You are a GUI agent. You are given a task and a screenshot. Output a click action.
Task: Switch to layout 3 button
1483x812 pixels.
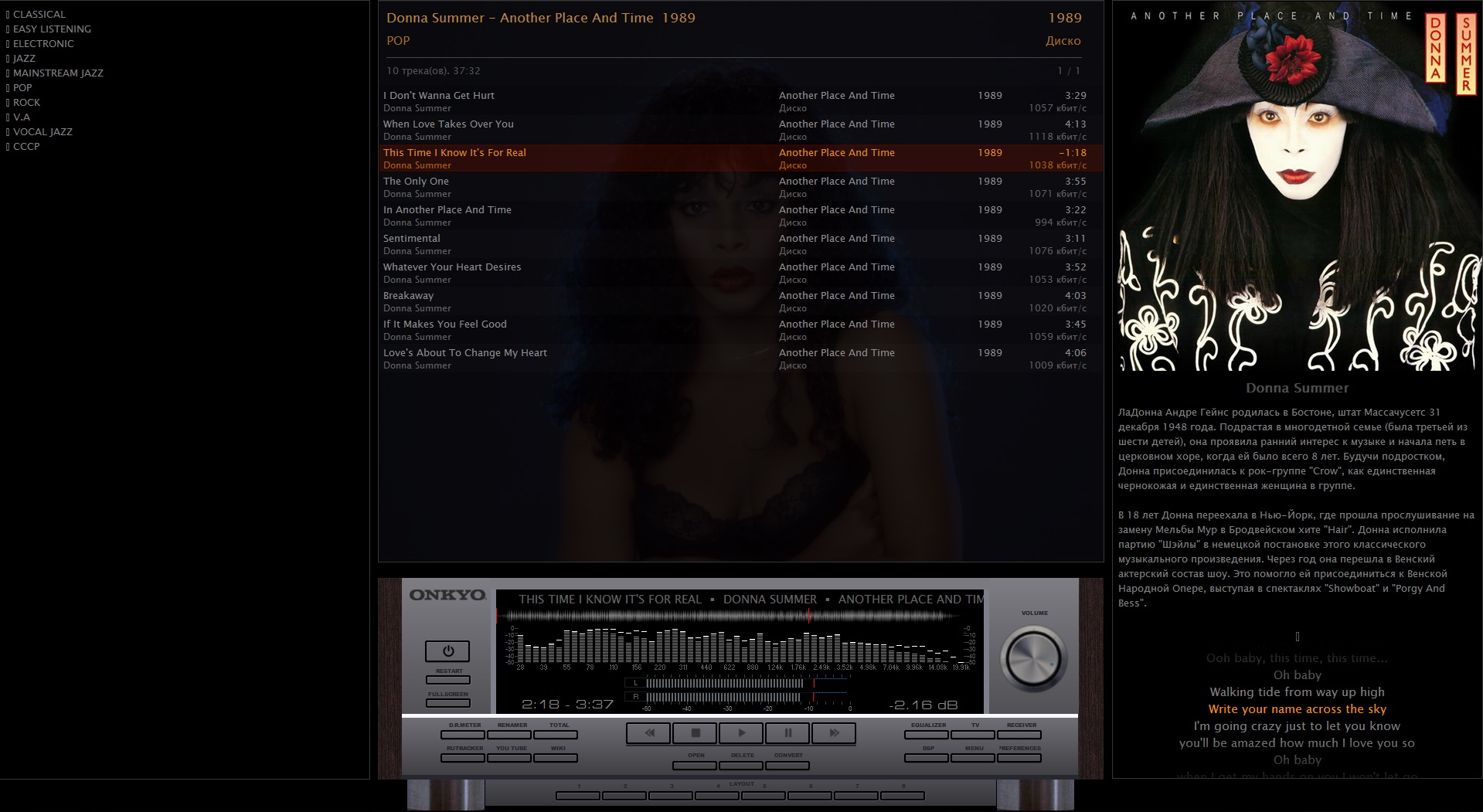click(671, 796)
